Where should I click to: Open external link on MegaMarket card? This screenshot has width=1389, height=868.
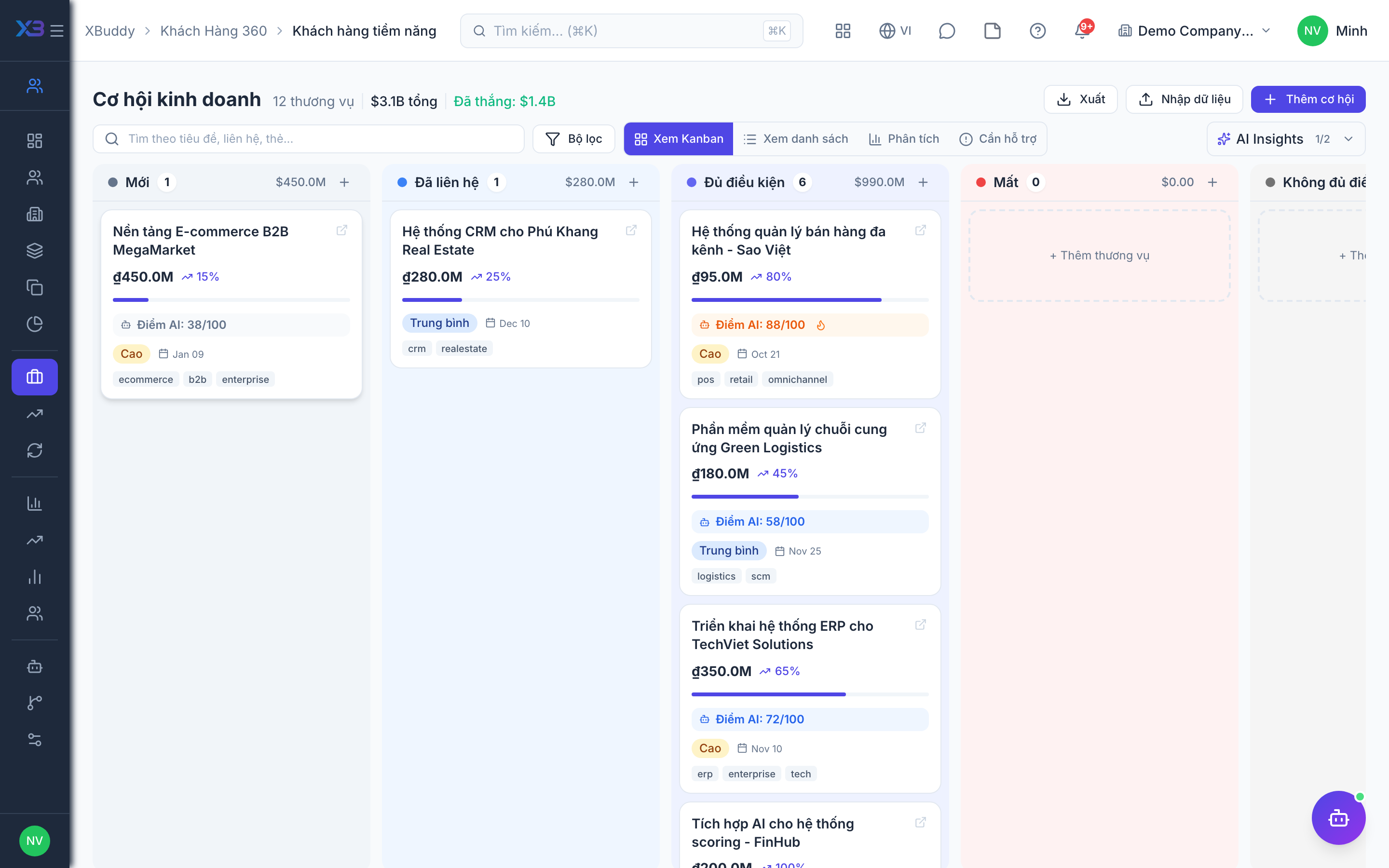coord(341,230)
